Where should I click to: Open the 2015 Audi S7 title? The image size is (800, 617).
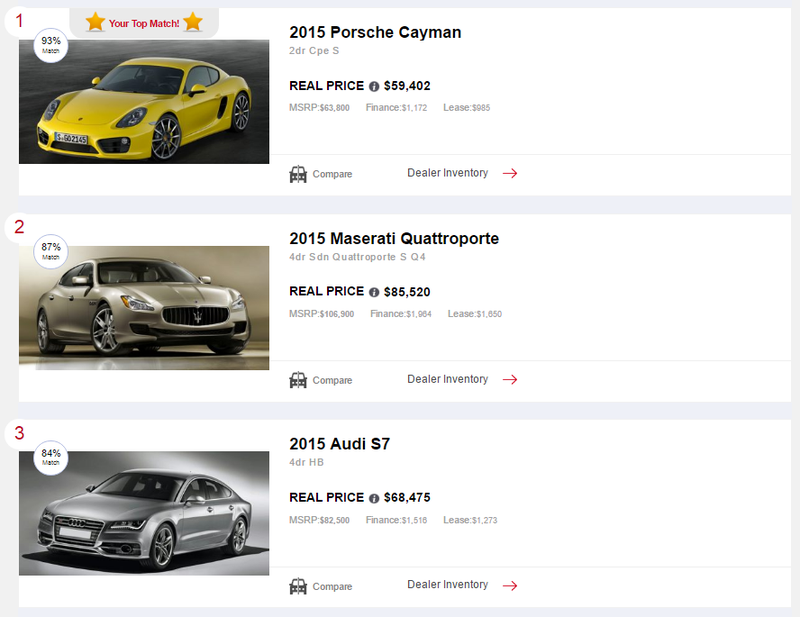(x=339, y=444)
